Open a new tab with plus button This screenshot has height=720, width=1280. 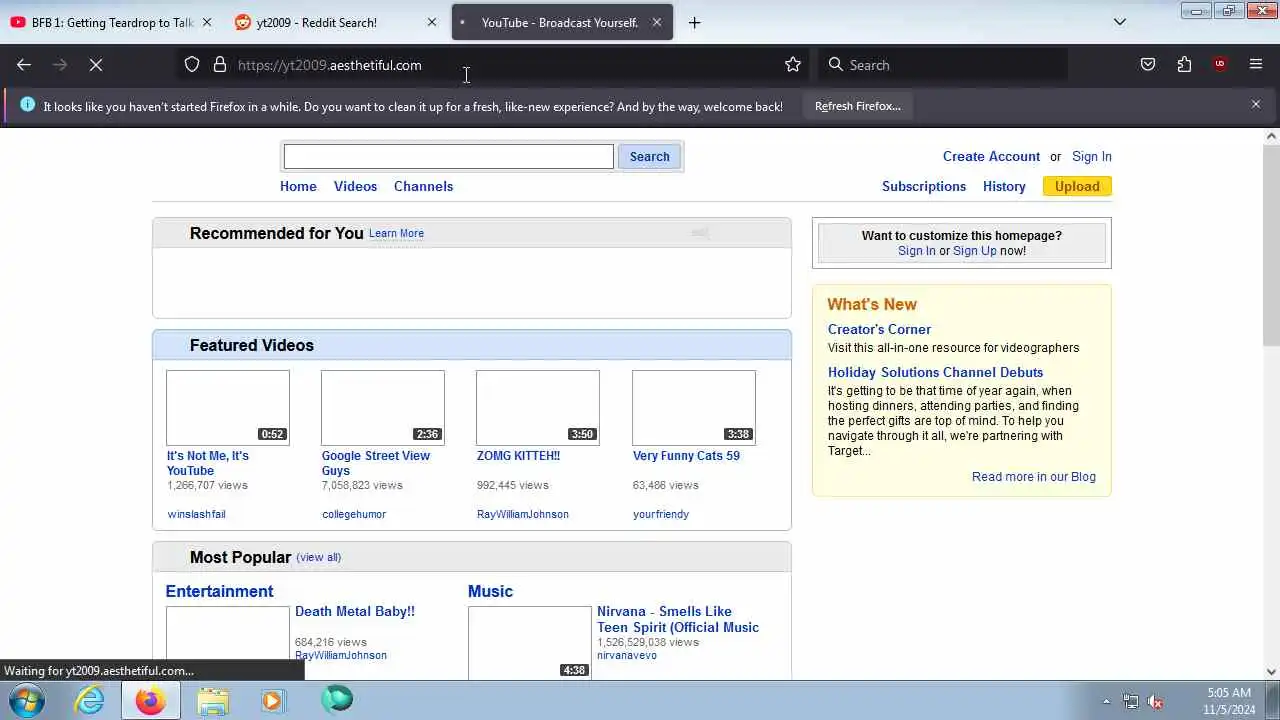[x=695, y=22]
